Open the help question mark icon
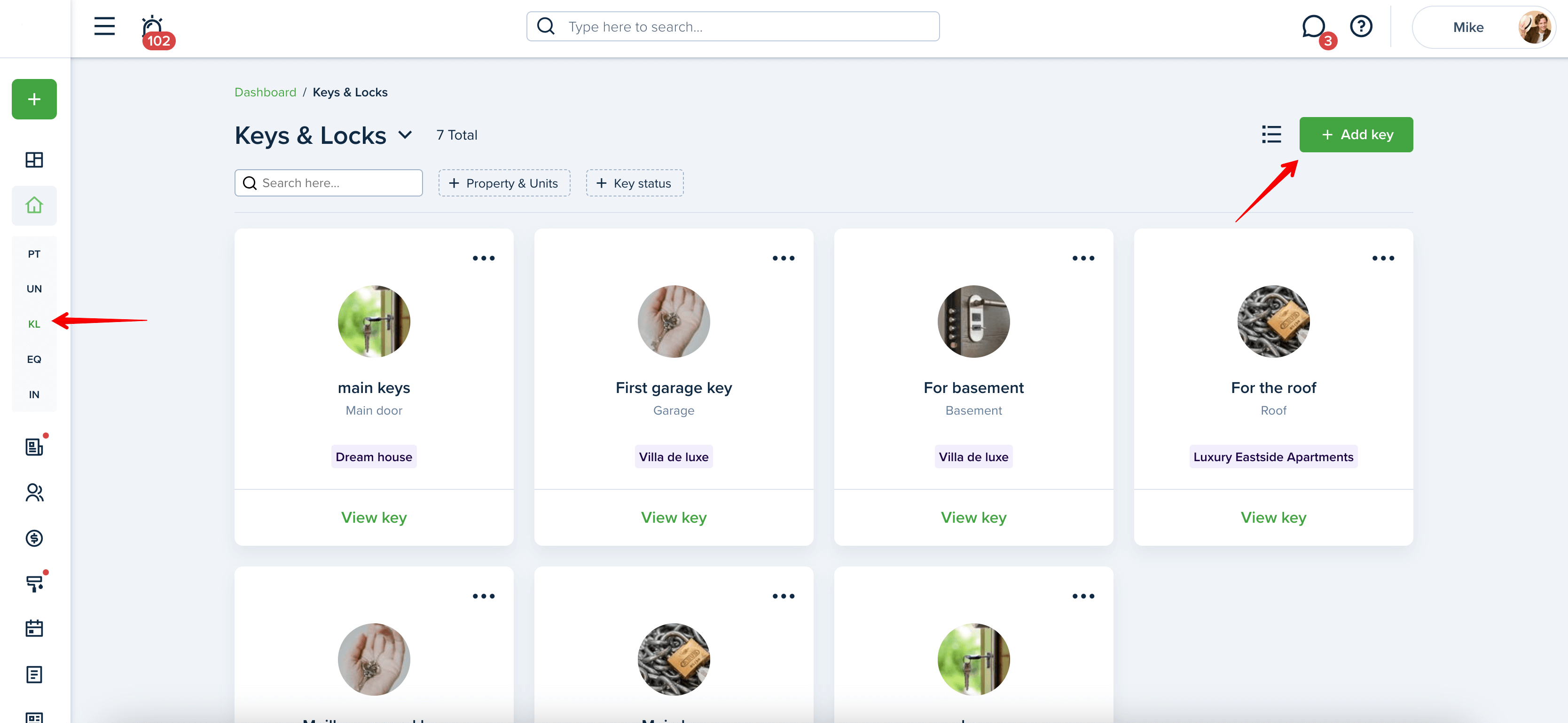The image size is (1568, 723). click(1360, 26)
